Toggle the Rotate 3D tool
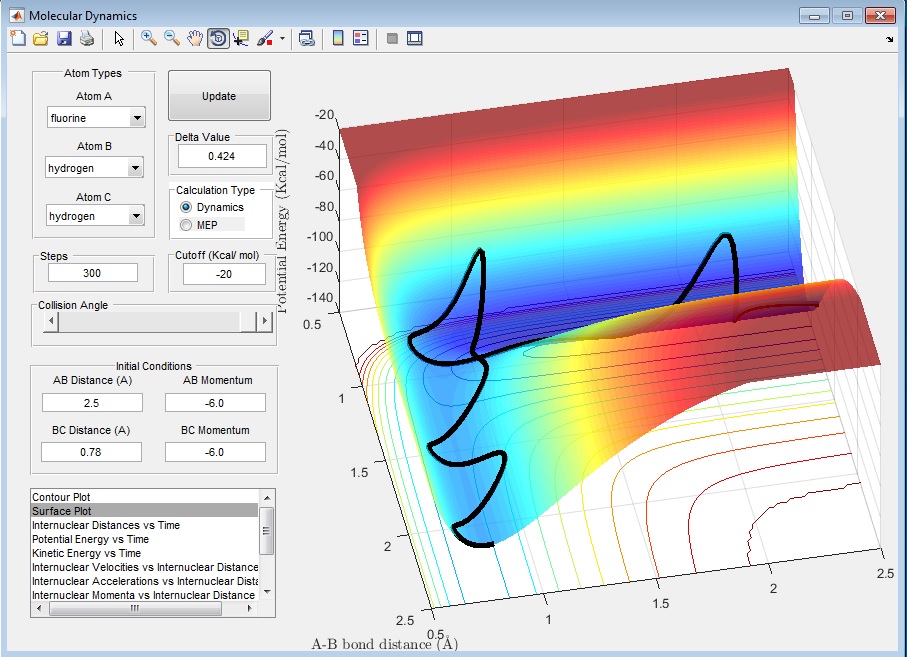Viewport: 907px width, 657px height. [217, 38]
